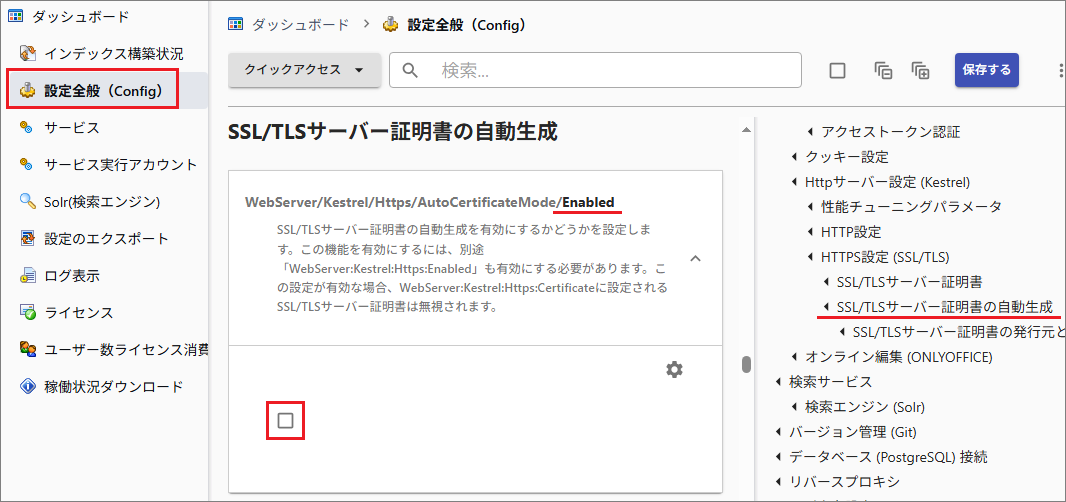Screen dimensions: 1066x502
Task: Open the three-dot more options menu
Action: click(x=1060, y=70)
